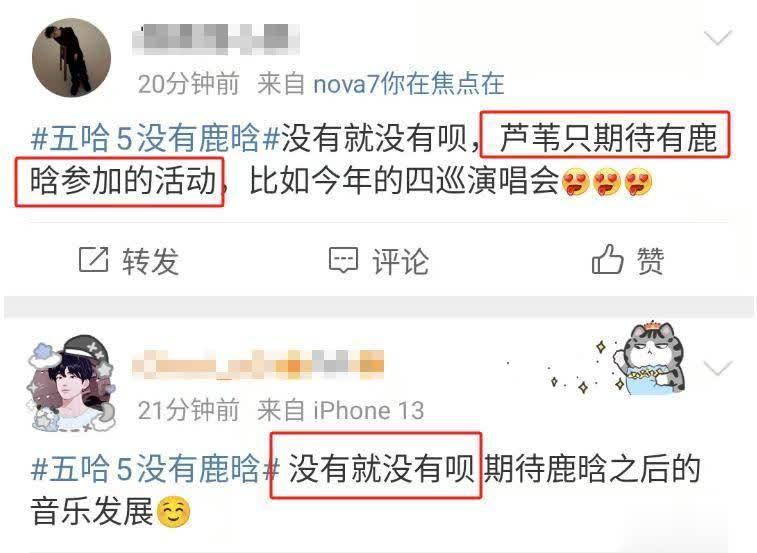Tap the nova7 device source link
This screenshot has width=757, height=553.
coord(409,84)
